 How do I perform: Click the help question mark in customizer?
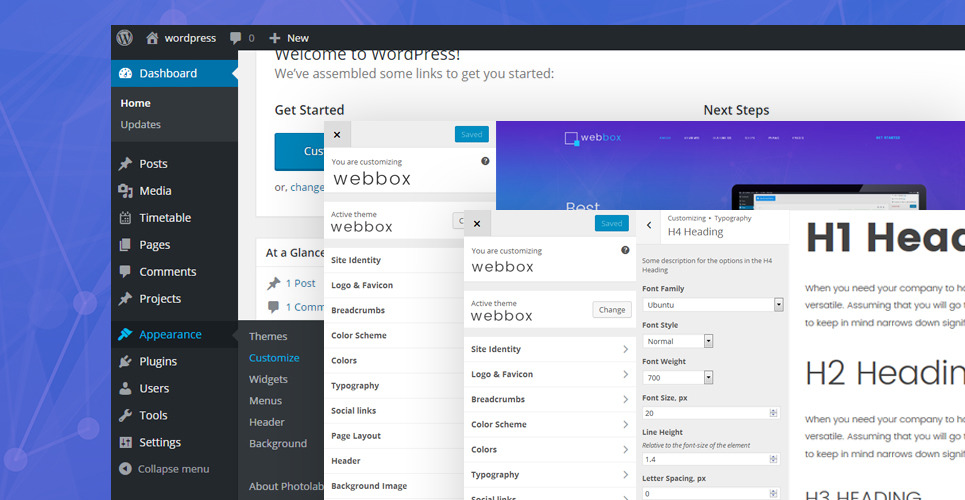pos(625,250)
